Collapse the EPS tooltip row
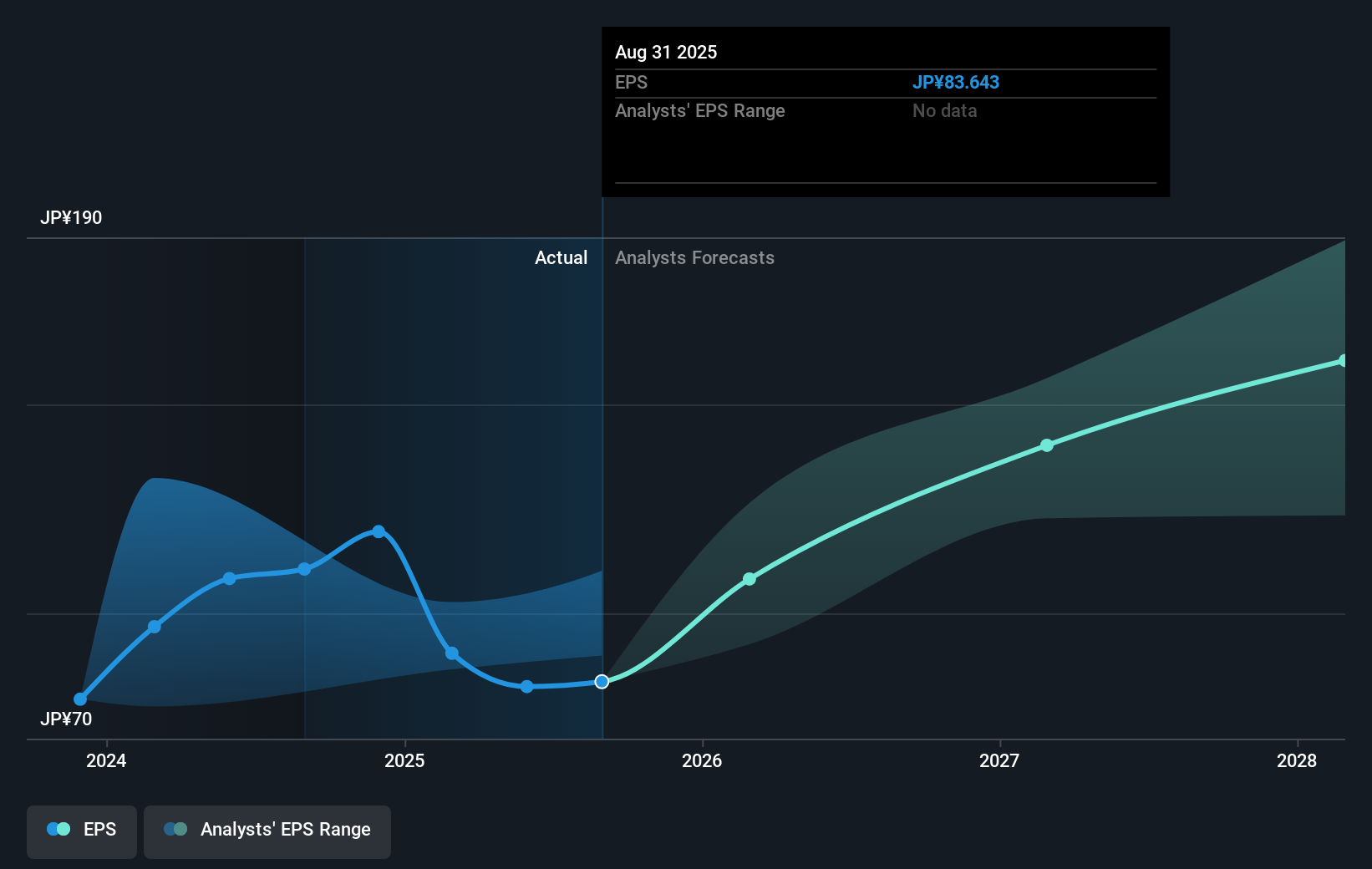Screen dimensions: 1372x869 click(x=630, y=82)
